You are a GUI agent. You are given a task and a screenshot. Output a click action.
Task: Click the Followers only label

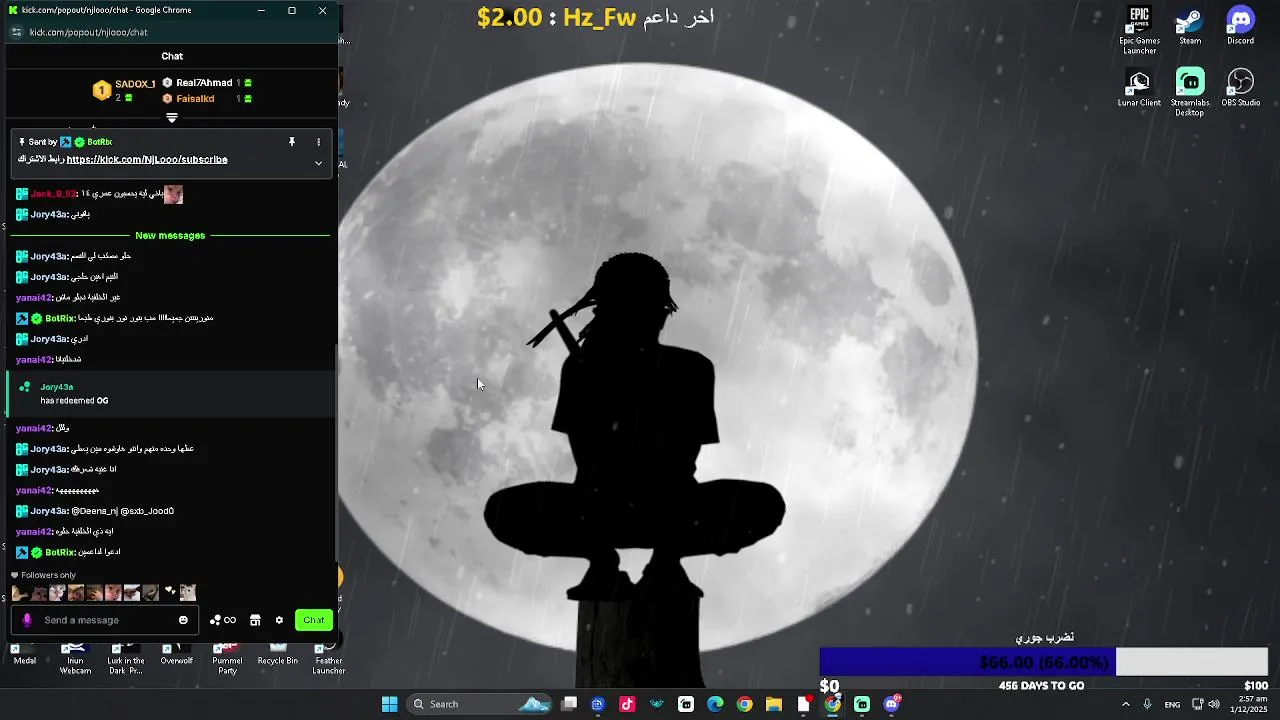[48, 575]
